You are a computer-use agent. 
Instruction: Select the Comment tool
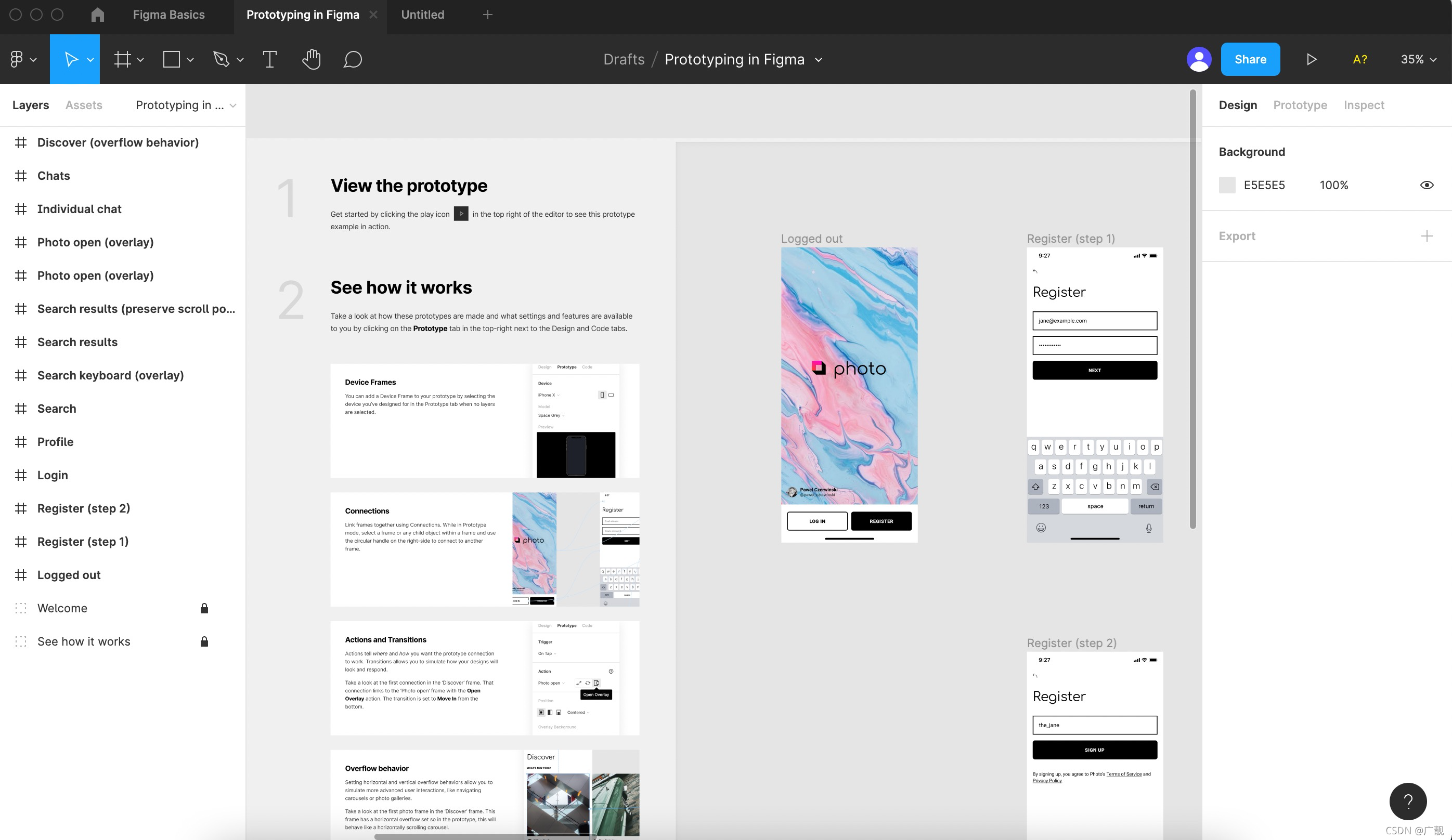coord(353,59)
